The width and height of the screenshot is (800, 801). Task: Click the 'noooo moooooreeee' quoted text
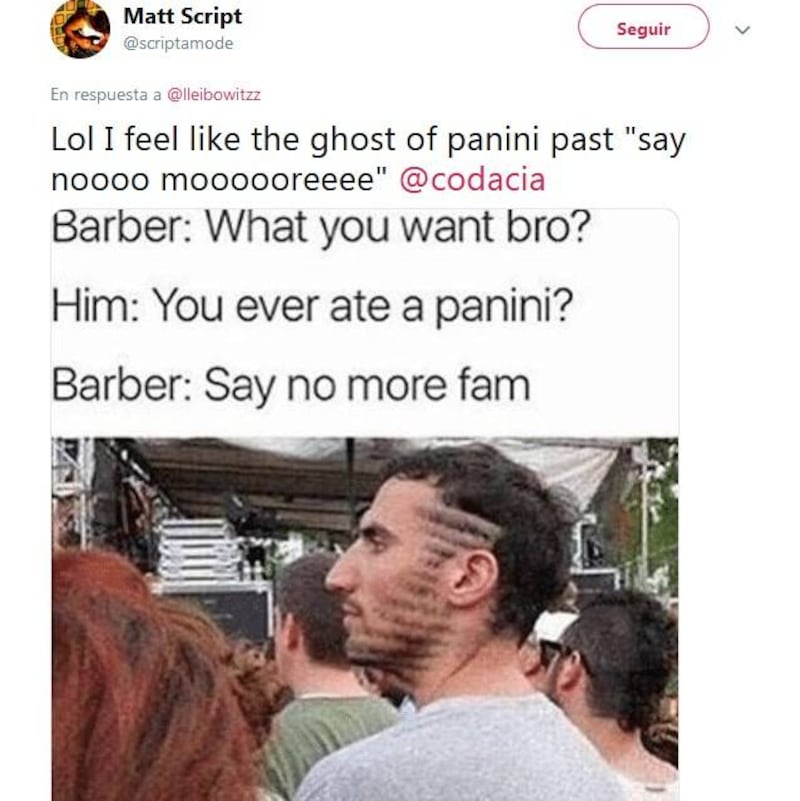click(218, 180)
